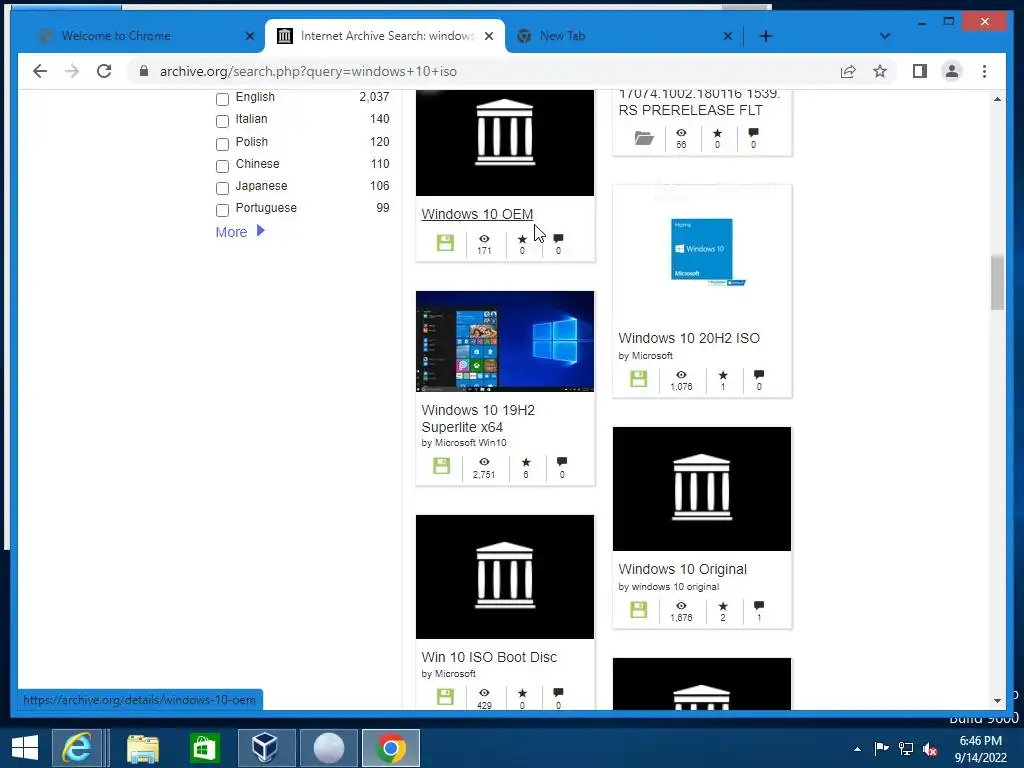
Task: Check the Italian language filter
Action: pyautogui.click(x=222, y=121)
